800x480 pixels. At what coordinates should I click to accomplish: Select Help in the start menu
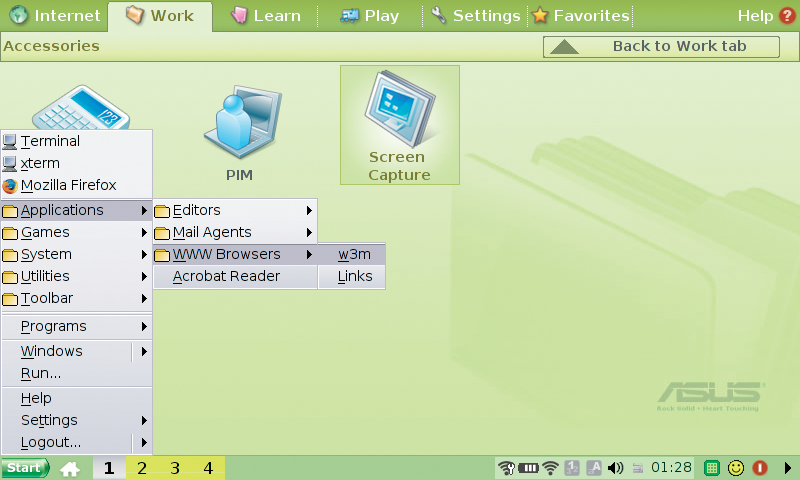(77, 398)
